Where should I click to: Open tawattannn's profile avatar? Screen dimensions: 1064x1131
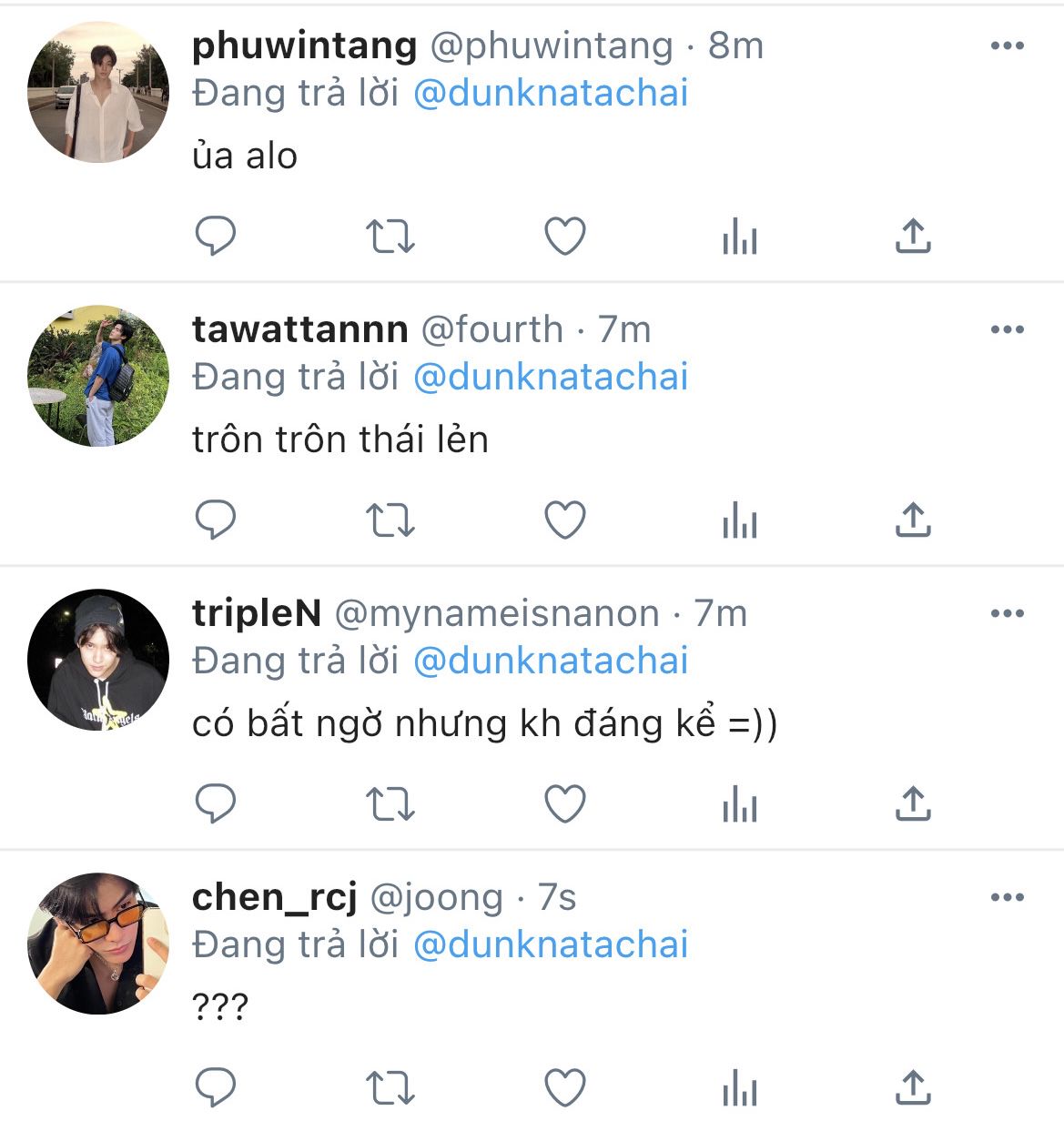(x=98, y=376)
